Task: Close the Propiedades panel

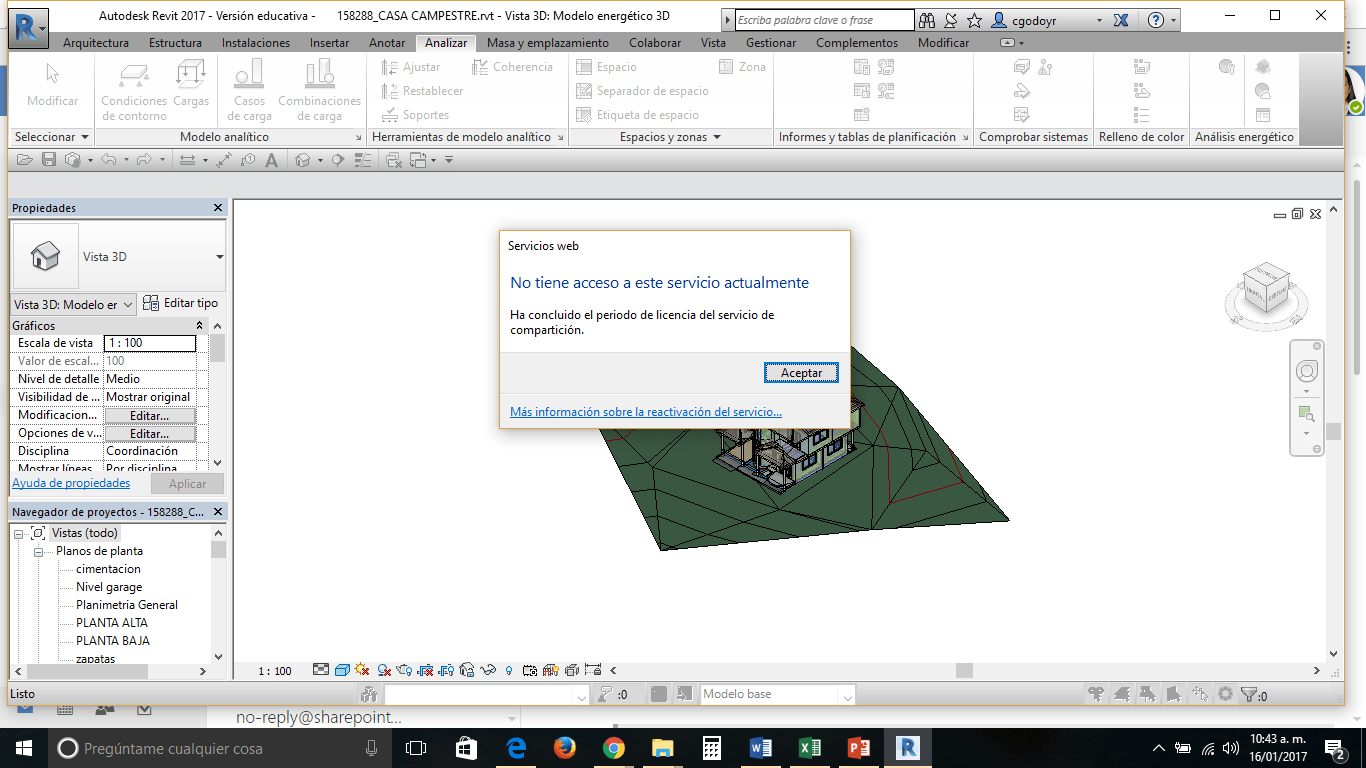Action: coord(218,208)
